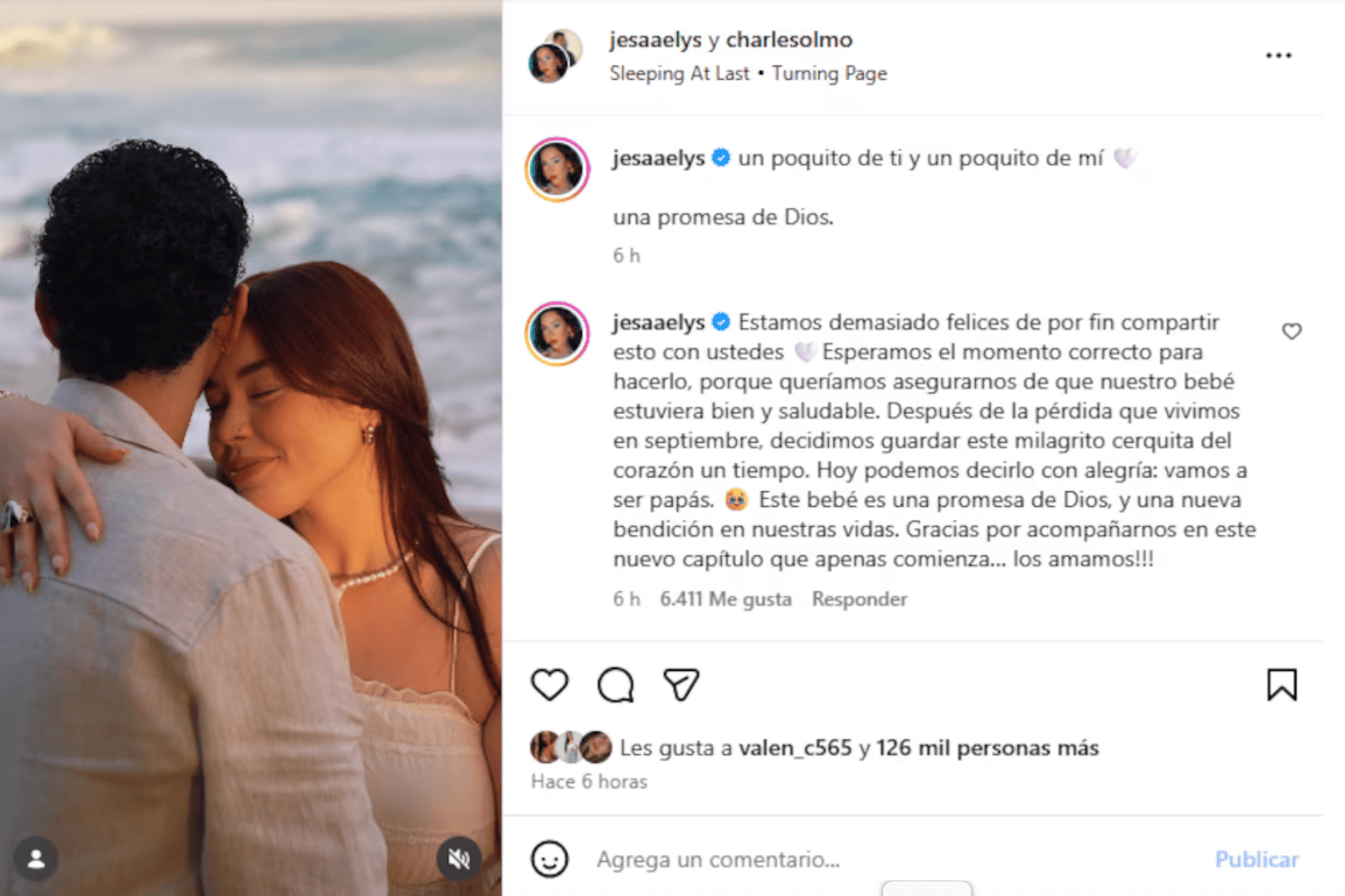This screenshot has height=896, width=1345.
Task: Open emoji picker smiley icon
Action: click(x=549, y=859)
